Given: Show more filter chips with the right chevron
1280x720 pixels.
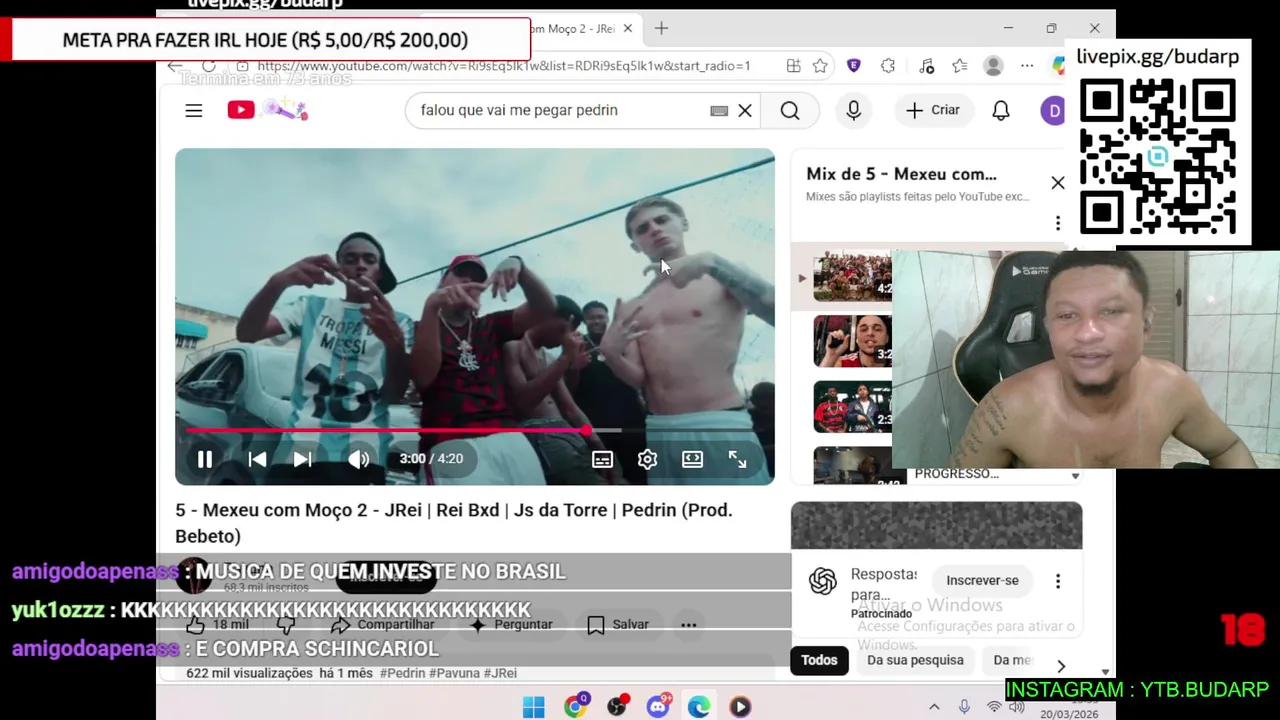Looking at the screenshot, I should click(x=1061, y=666).
